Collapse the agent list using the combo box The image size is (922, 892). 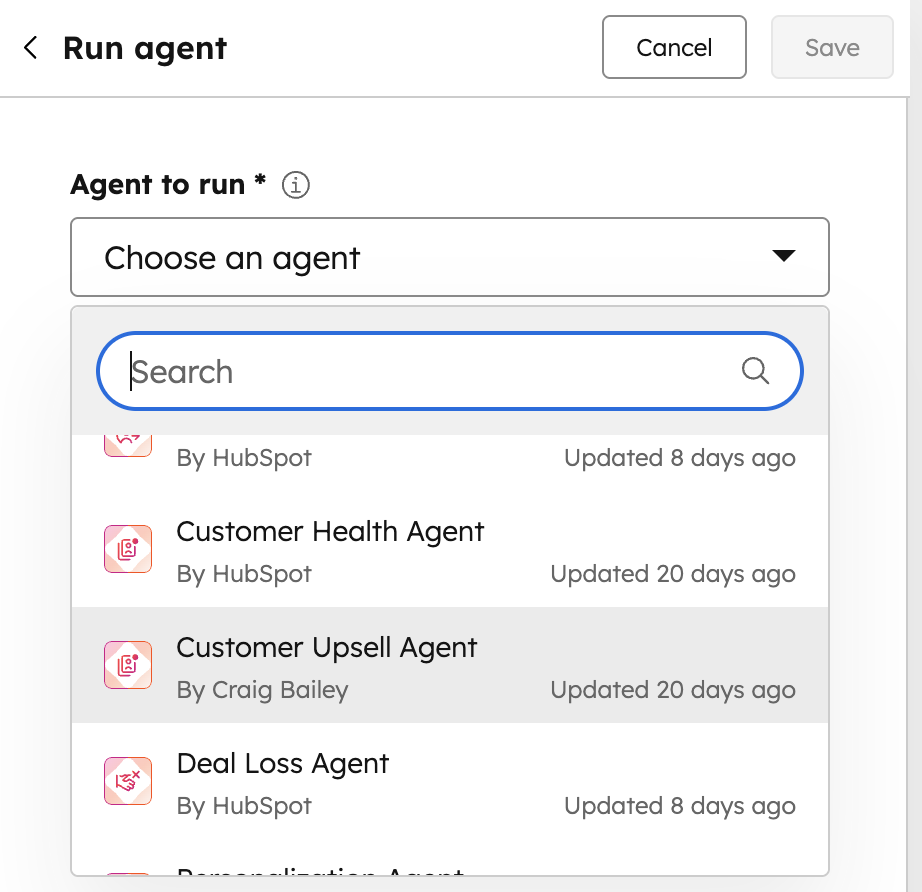pos(449,257)
